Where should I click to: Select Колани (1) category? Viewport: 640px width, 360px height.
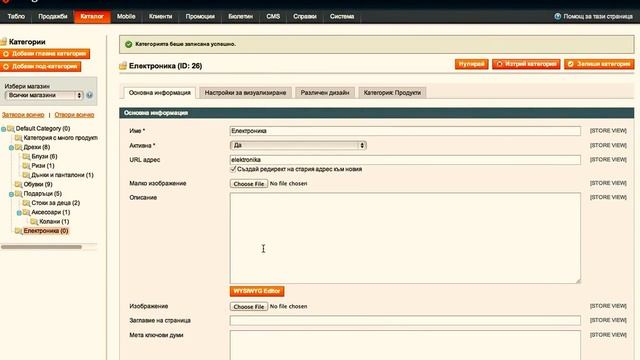coord(54,222)
